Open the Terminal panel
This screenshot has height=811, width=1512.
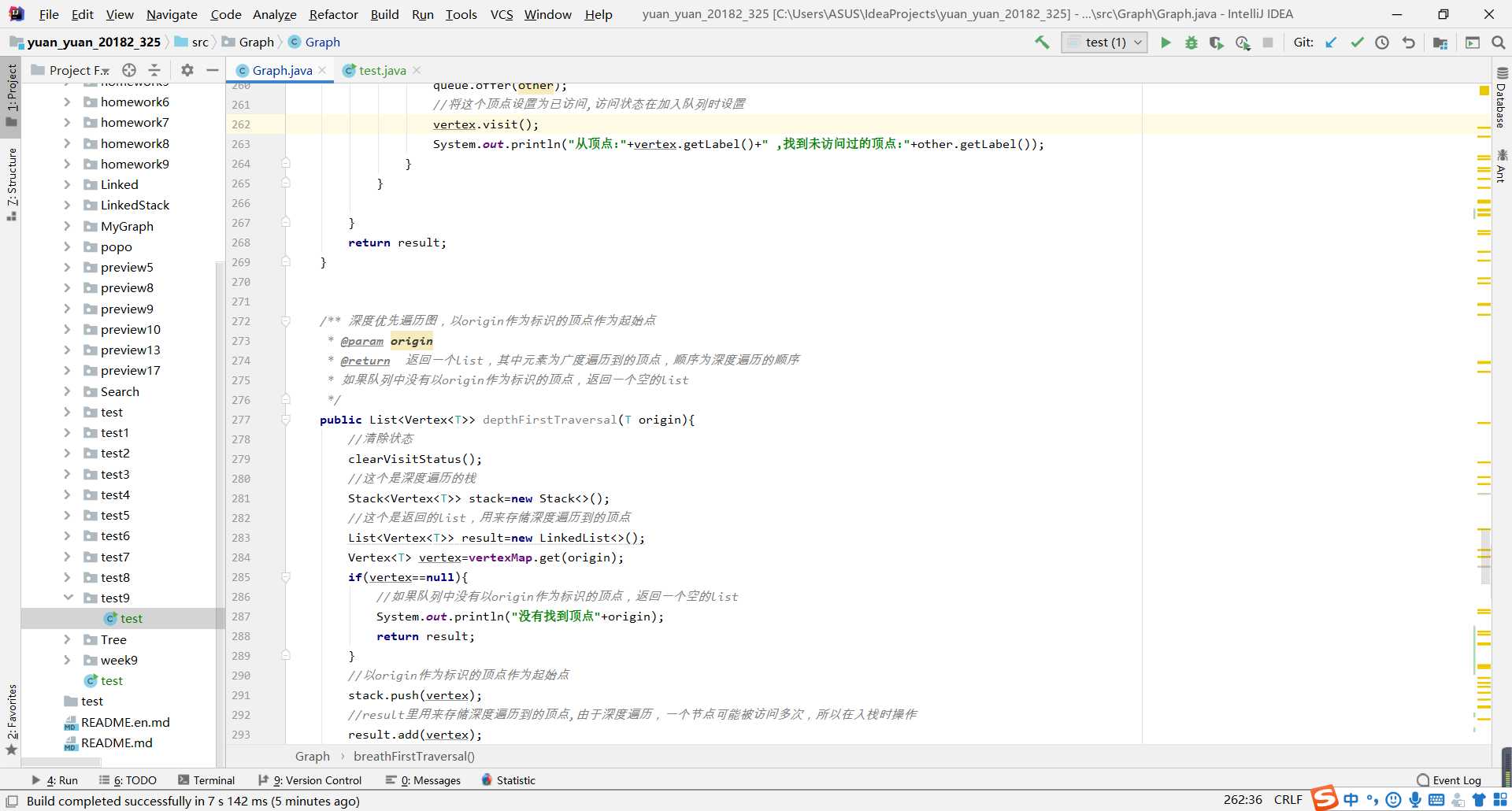point(206,780)
